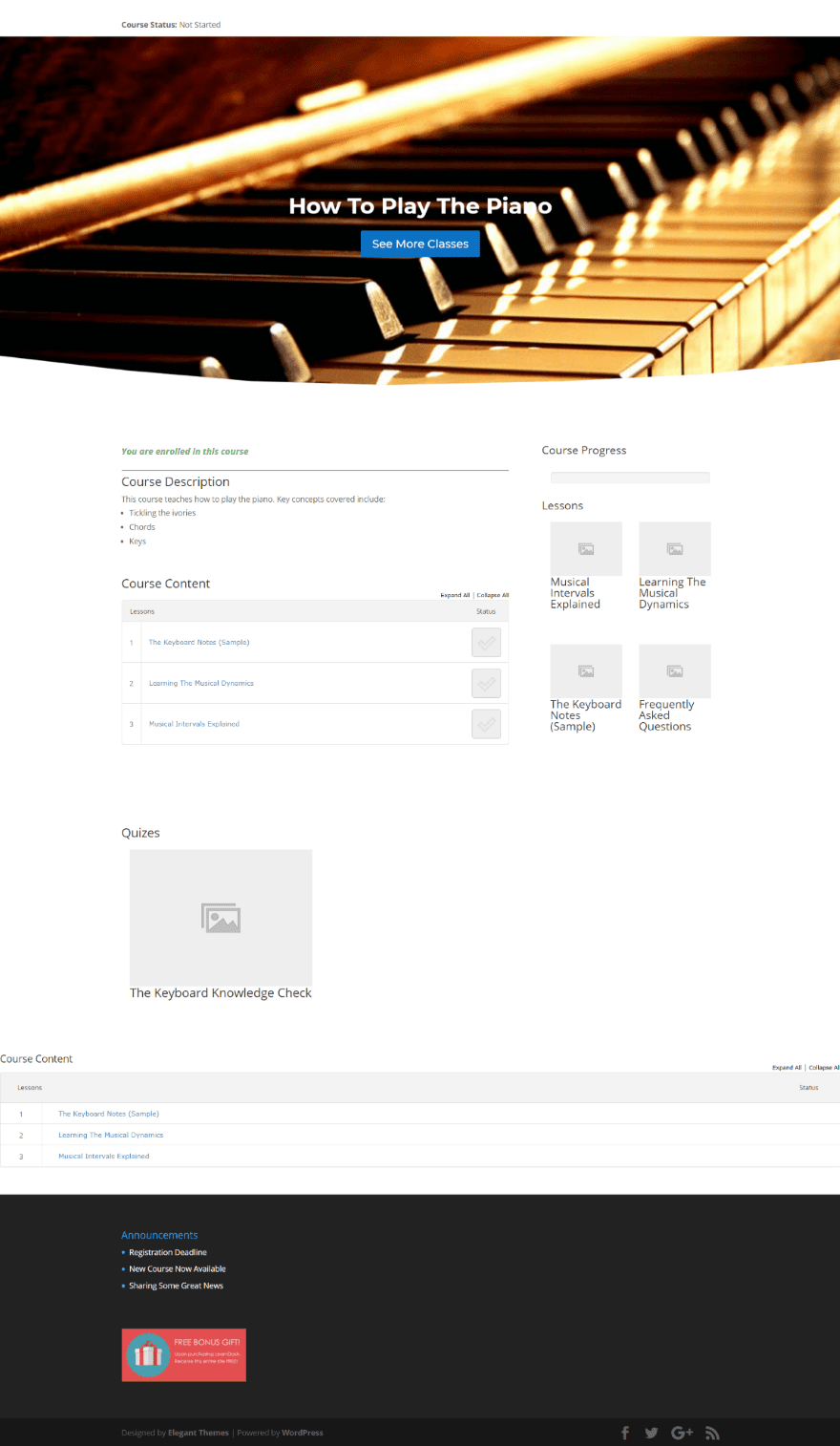Click Frequently Asked Questions placeholder image
Screen dimensions: 840x1446
[x=675, y=670]
